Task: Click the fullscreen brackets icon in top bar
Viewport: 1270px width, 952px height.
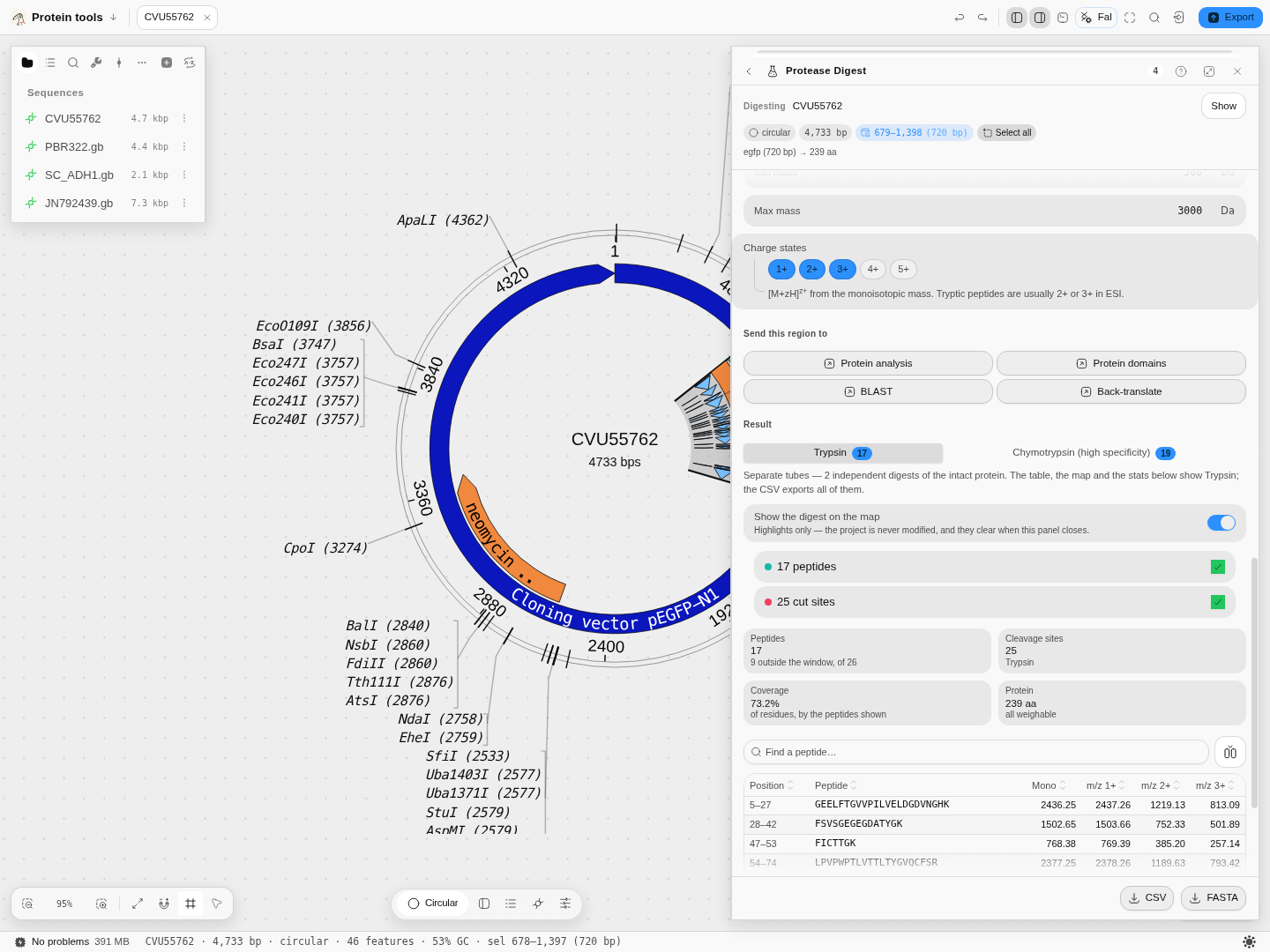Action: tap(1130, 18)
